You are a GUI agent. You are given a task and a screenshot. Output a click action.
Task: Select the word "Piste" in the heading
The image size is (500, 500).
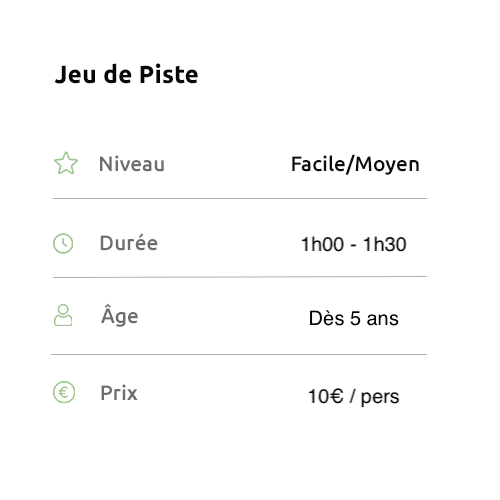point(169,74)
